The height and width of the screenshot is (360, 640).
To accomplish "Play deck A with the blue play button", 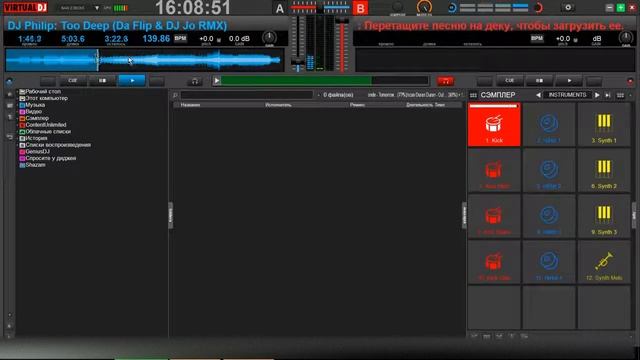I will [x=132, y=80].
